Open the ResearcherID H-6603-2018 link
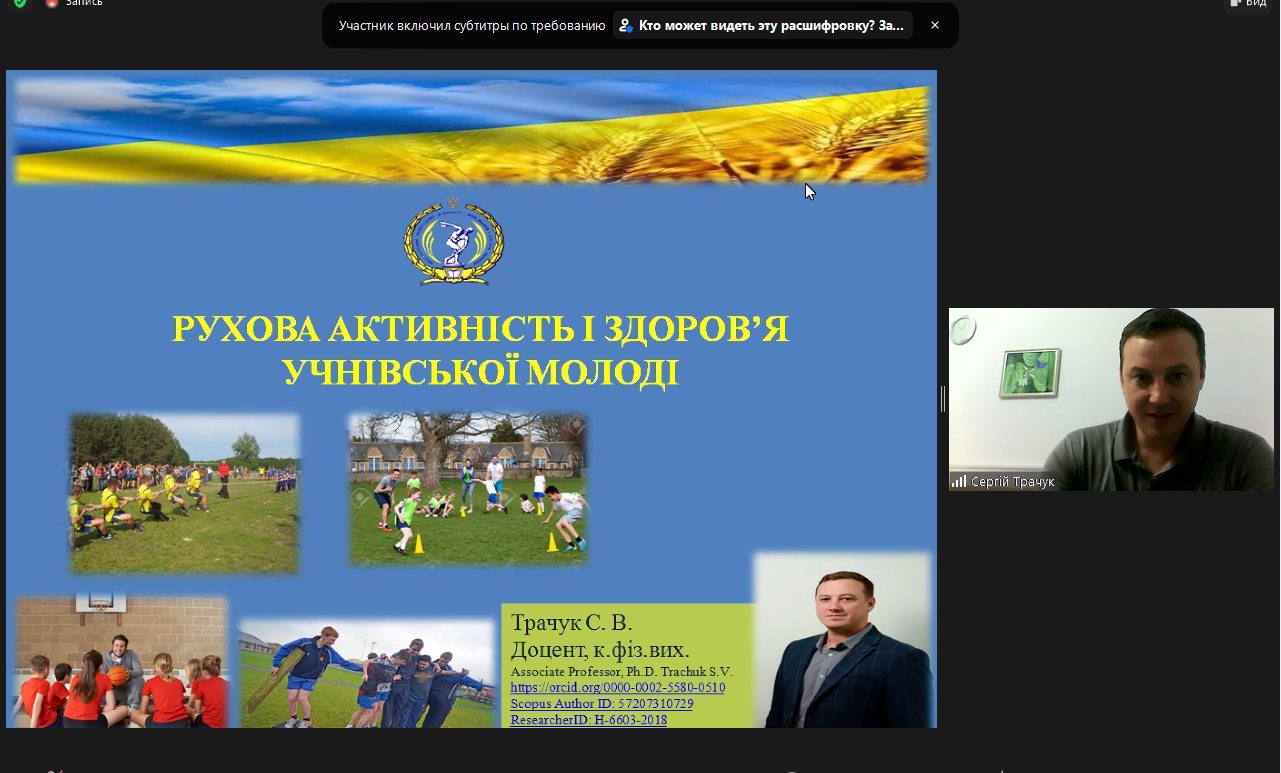Viewport: 1281px width, 773px height. (x=588, y=720)
